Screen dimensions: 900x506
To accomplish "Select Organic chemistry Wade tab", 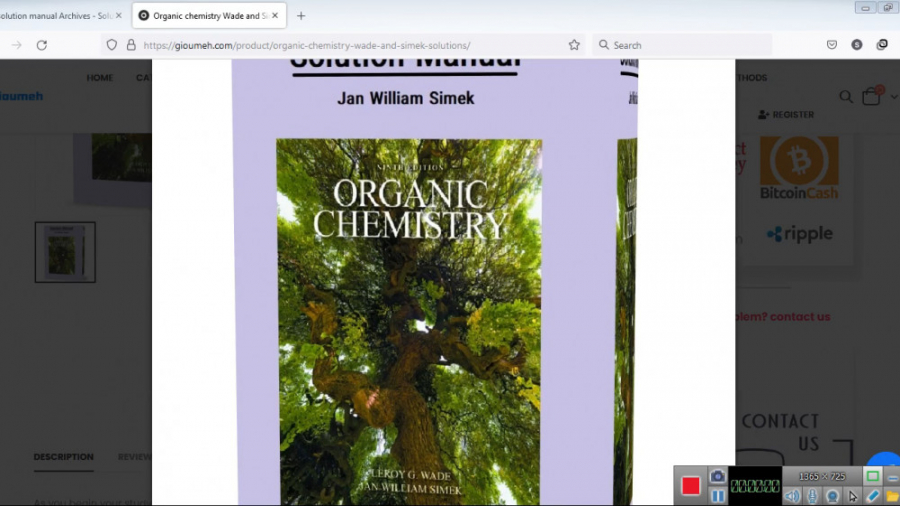I will click(210, 15).
